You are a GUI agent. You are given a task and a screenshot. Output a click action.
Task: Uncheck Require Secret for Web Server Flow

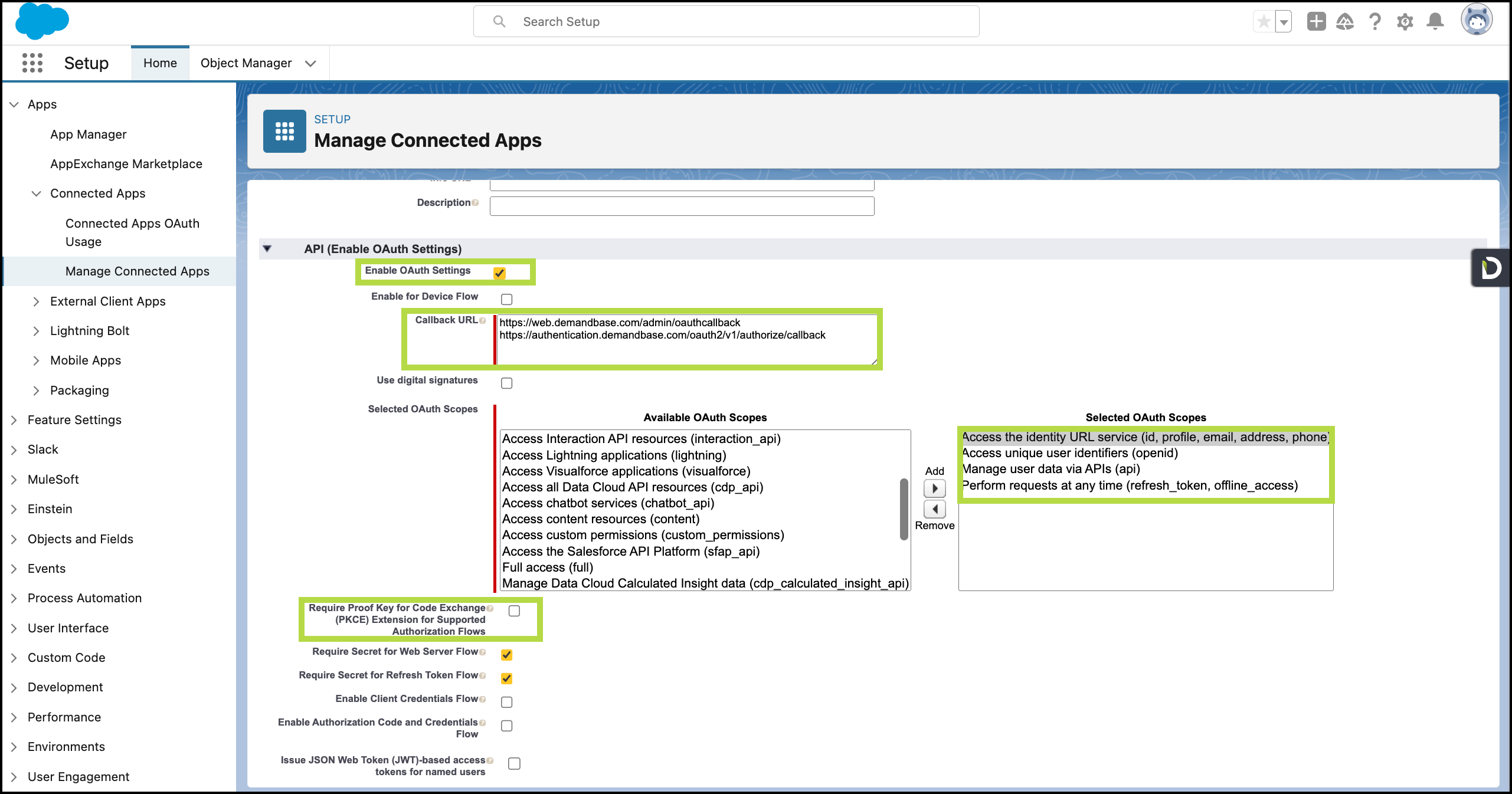click(x=506, y=655)
